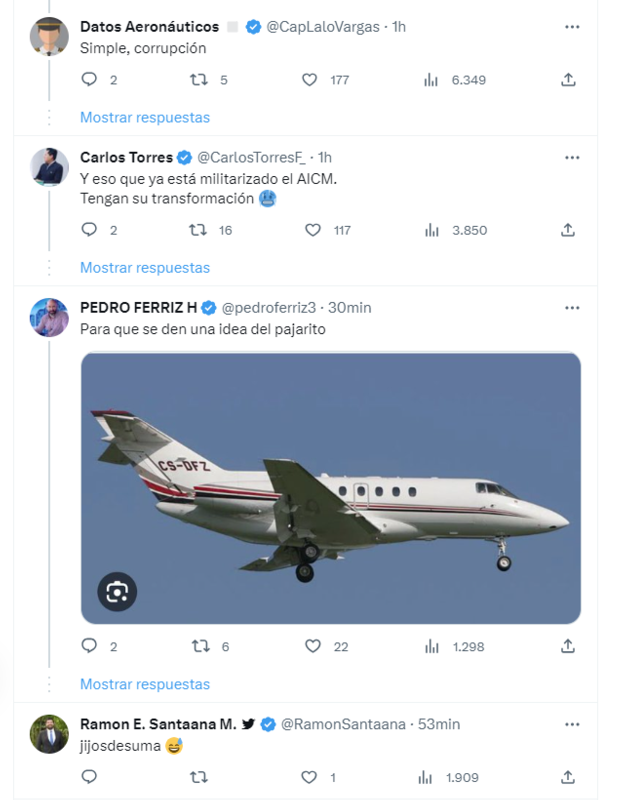This screenshot has height=800, width=625.
Task: Show replies under Pedro Ferriz's jet tweet
Action: (x=145, y=684)
